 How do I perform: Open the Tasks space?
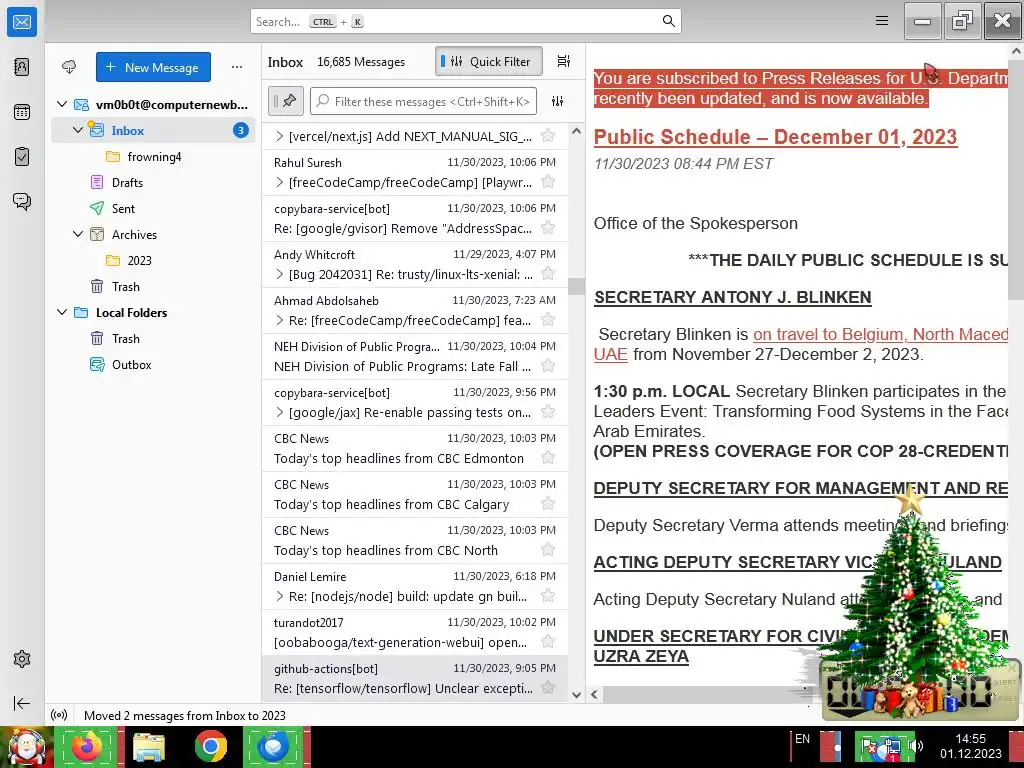22,157
